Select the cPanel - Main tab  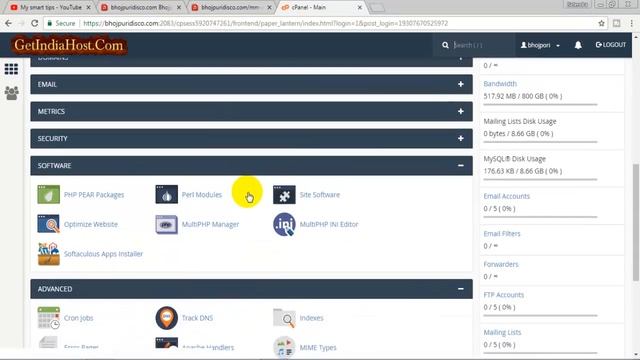tap(321, 7)
